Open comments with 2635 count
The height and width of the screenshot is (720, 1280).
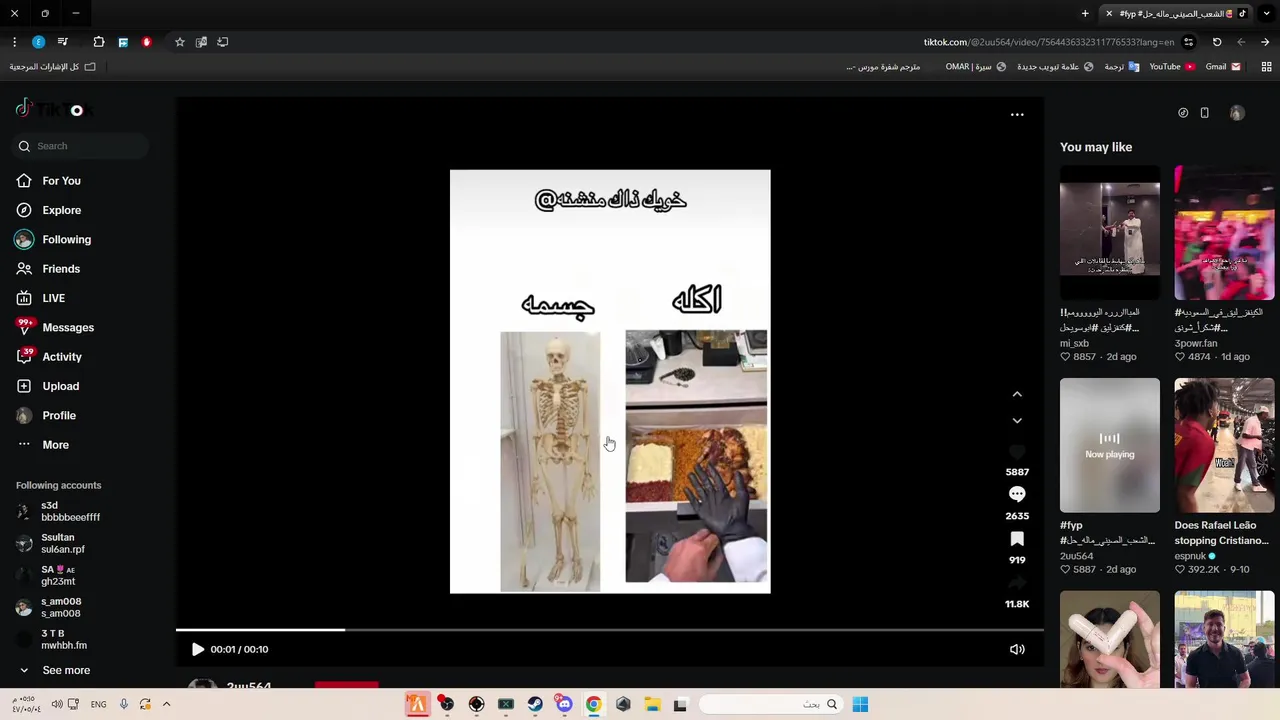click(1017, 494)
